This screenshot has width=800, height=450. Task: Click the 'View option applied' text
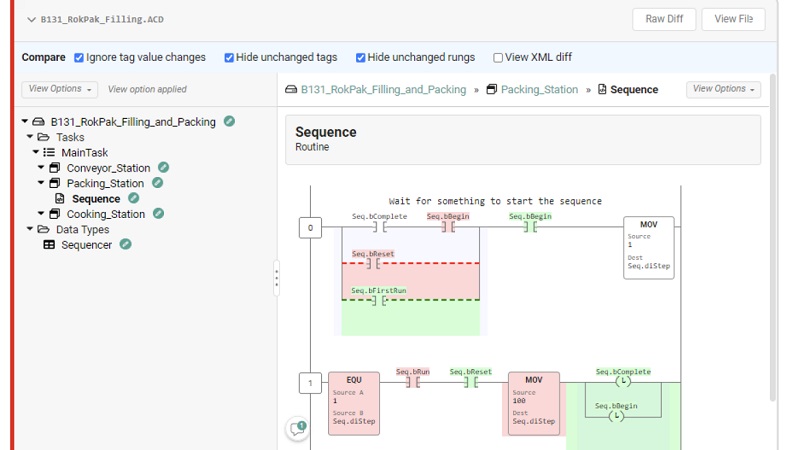[x=147, y=89]
